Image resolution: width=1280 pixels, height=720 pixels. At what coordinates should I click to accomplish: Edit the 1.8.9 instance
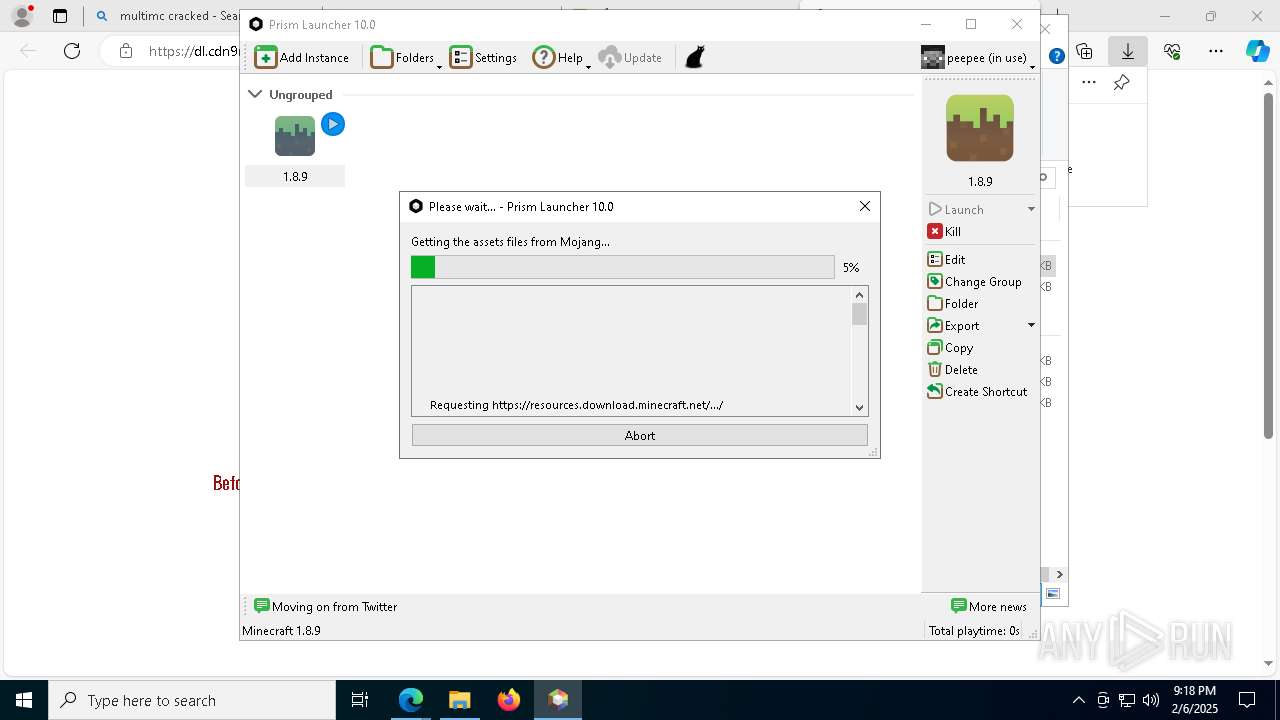click(946, 259)
